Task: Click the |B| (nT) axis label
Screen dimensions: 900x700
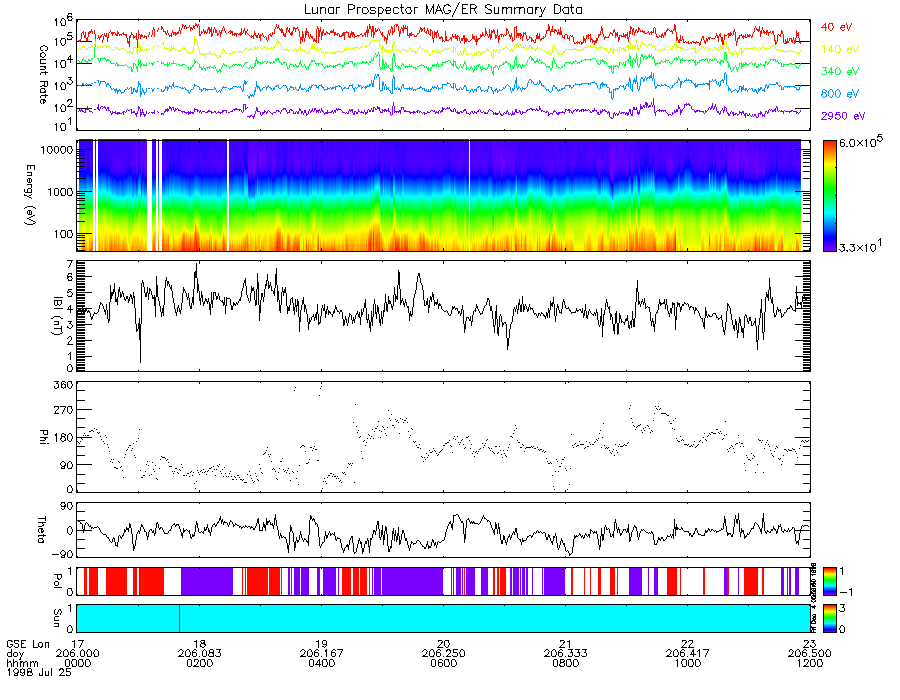Action: tap(57, 316)
